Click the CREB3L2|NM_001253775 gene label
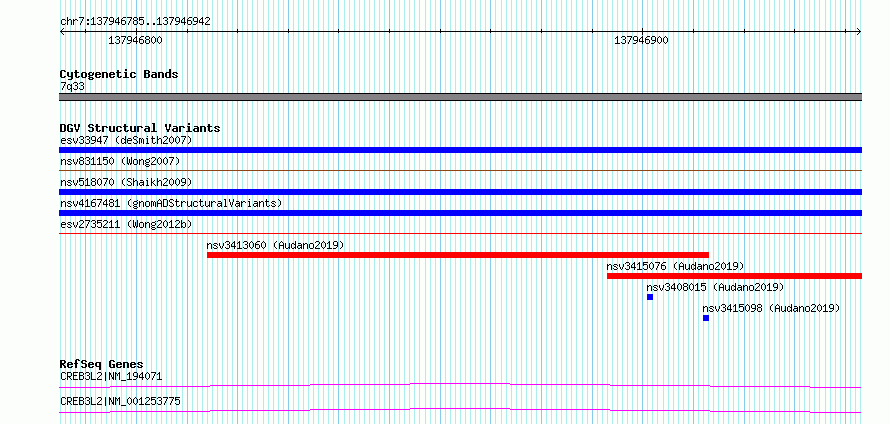 120,401
